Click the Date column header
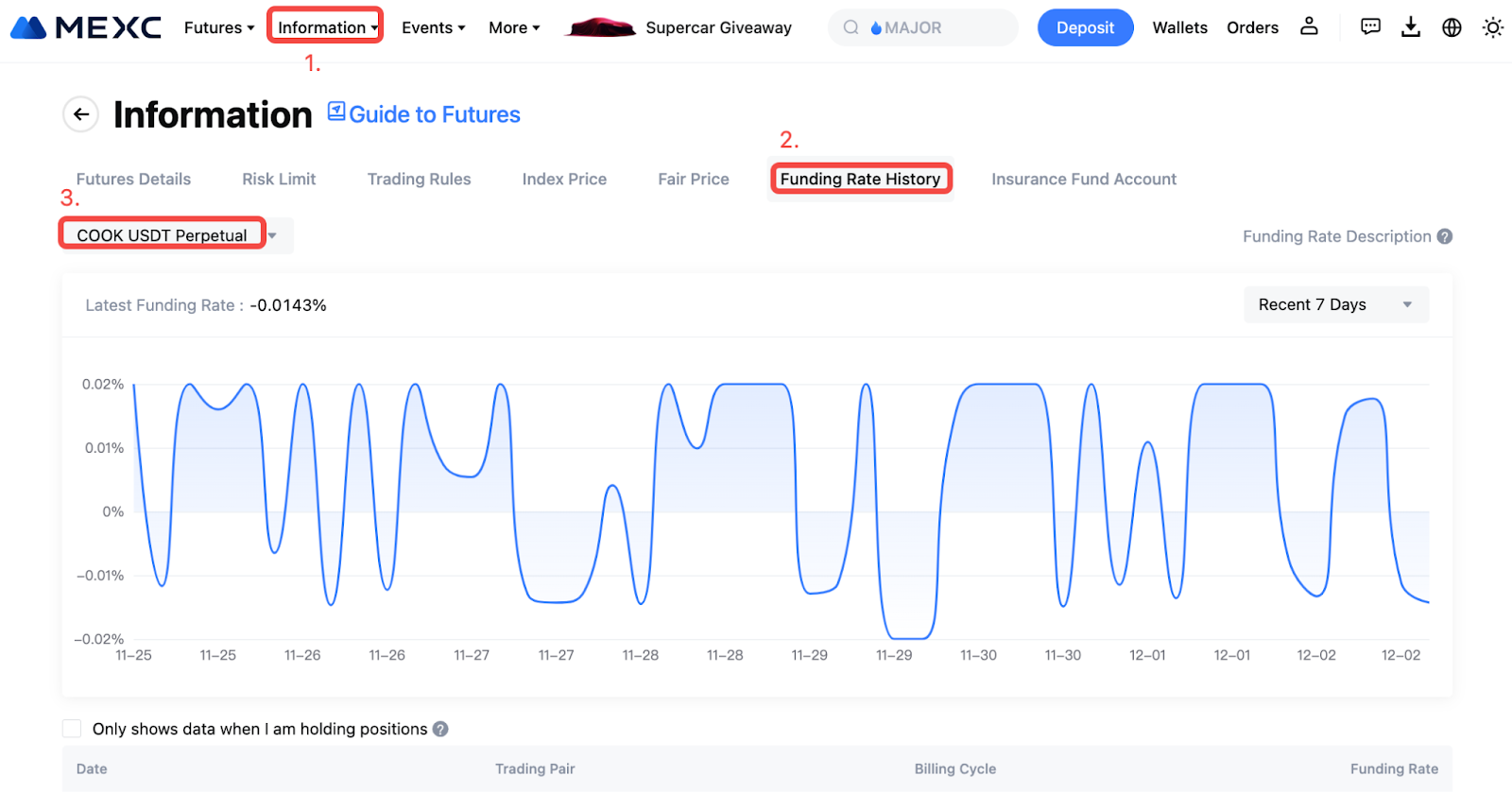The width and height of the screenshot is (1512, 794). click(92, 768)
